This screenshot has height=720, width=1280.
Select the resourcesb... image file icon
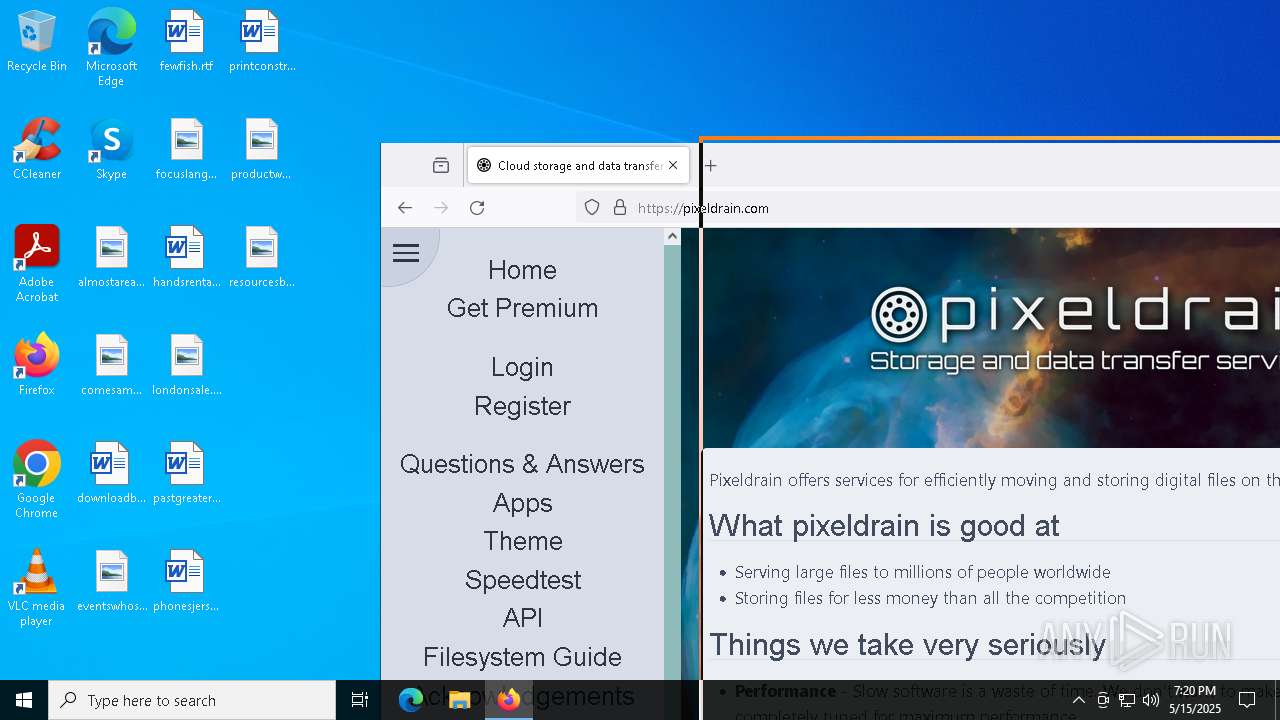pos(261,258)
